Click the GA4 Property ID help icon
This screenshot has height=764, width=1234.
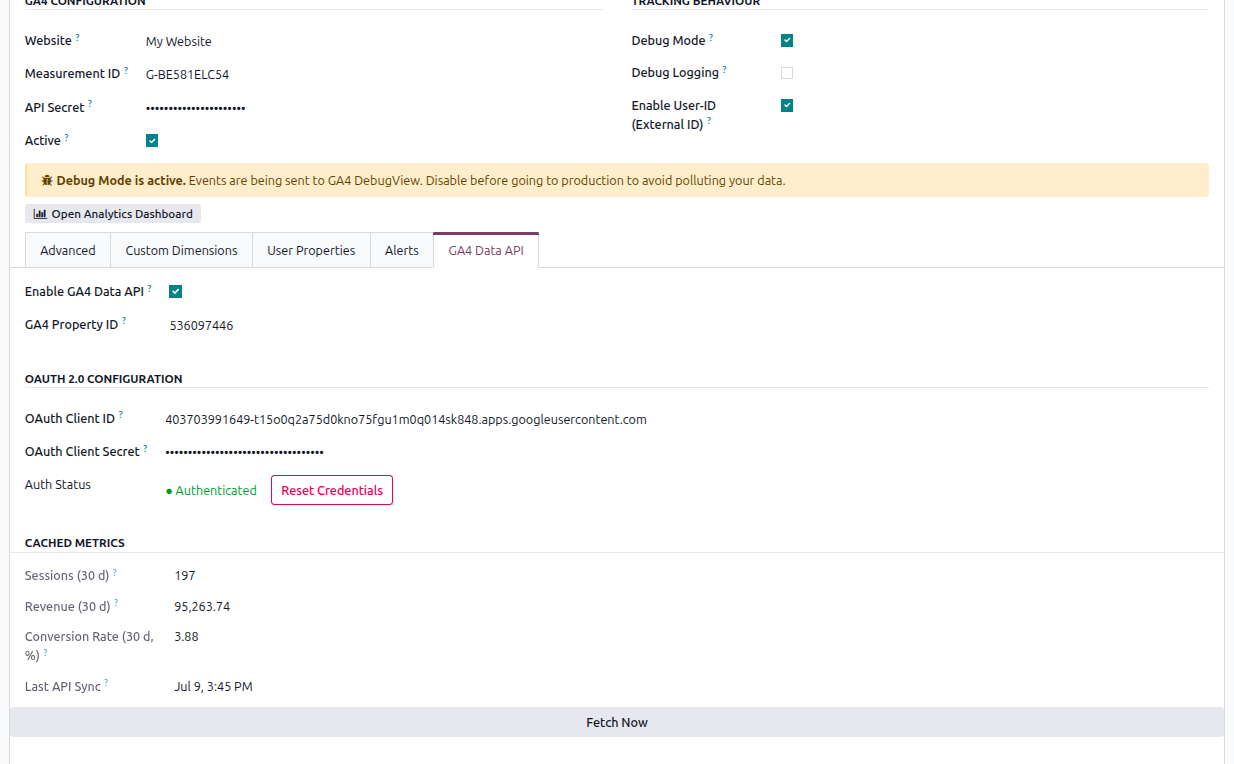click(x=124, y=321)
